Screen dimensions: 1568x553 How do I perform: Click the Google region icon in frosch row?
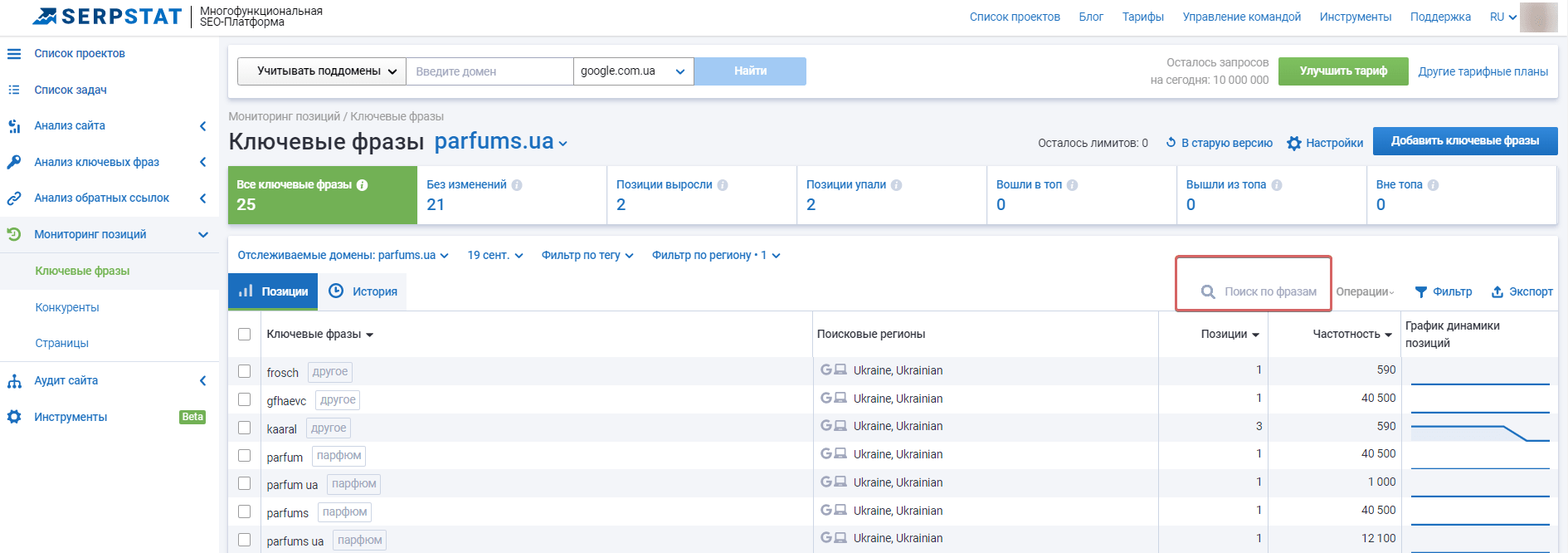click(x=826, y=369)
